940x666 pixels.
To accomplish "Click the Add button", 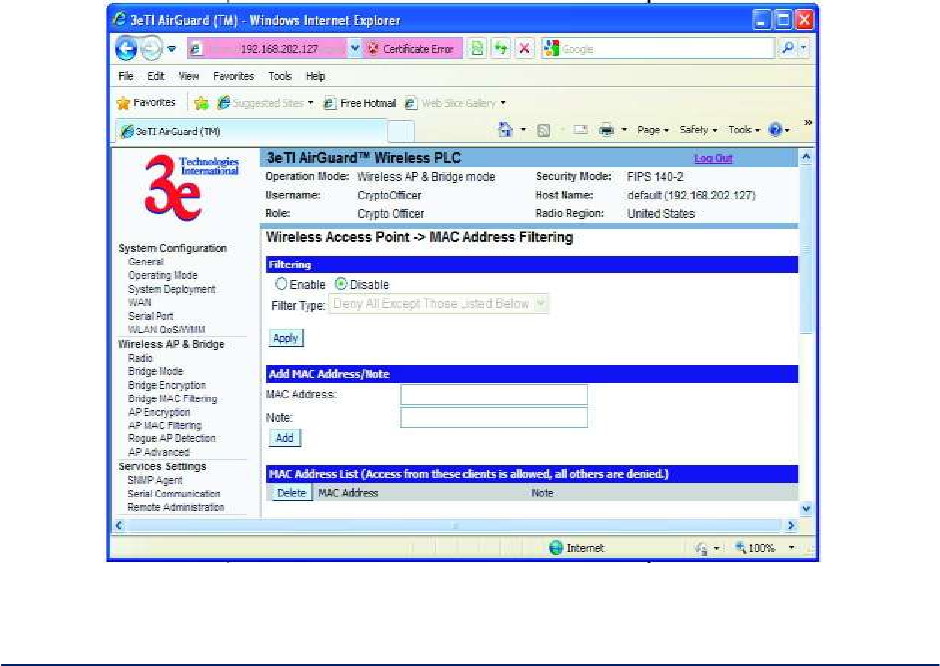I will 284,438.
